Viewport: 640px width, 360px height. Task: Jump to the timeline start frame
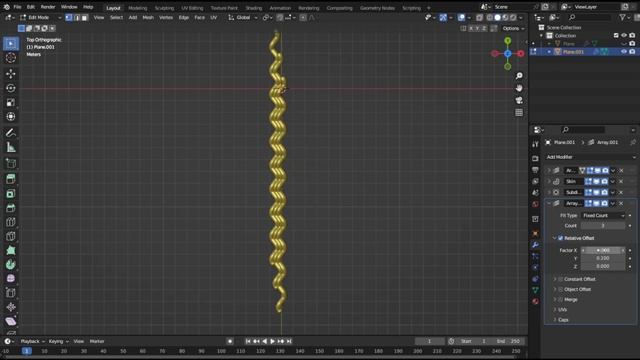click(x=248, y=341)
